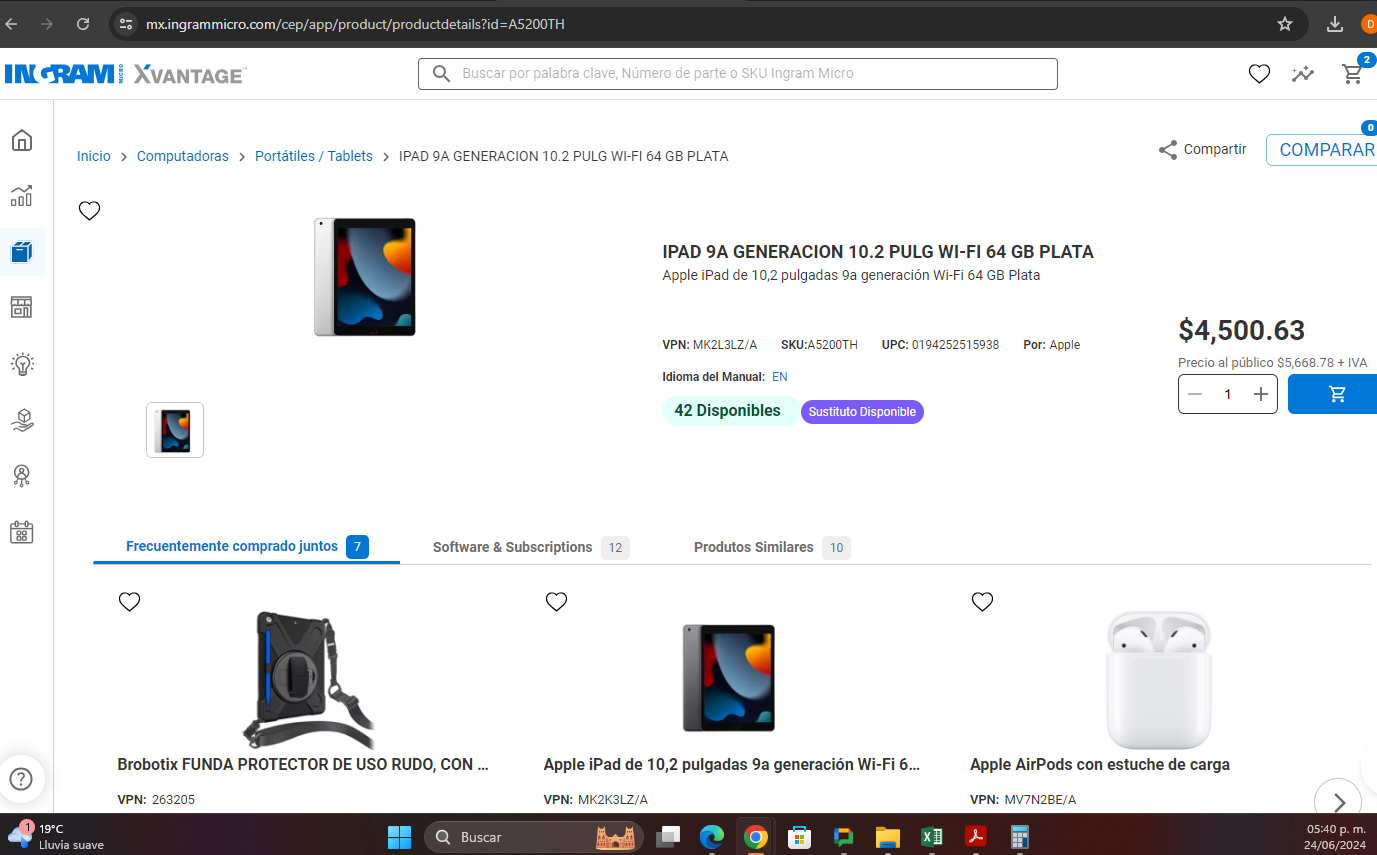Open File Explorer from taskbar

[x=887, y=837]
